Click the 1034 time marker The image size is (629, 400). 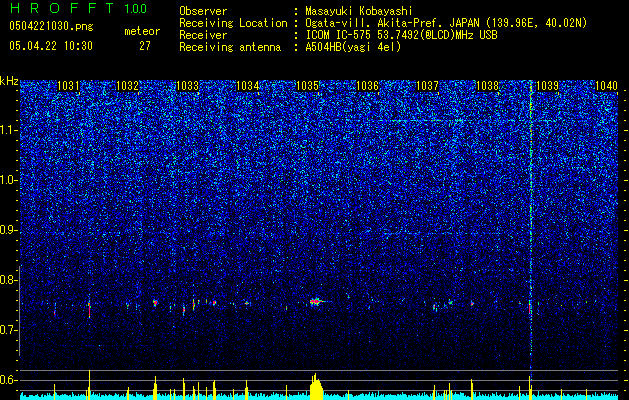[248, 86]
